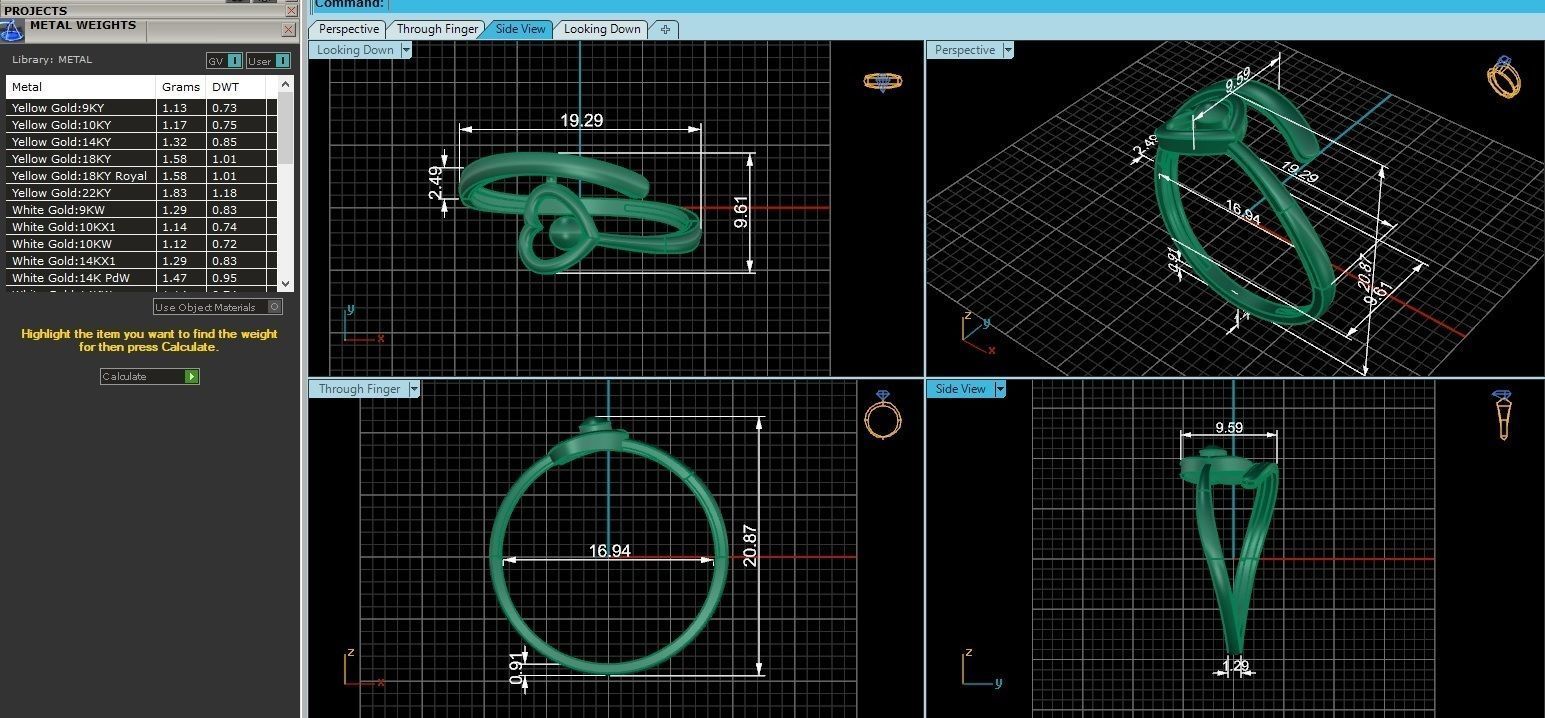Click the Looking Down viewport title label
The image size is (1545, 718).
point(355,50)
